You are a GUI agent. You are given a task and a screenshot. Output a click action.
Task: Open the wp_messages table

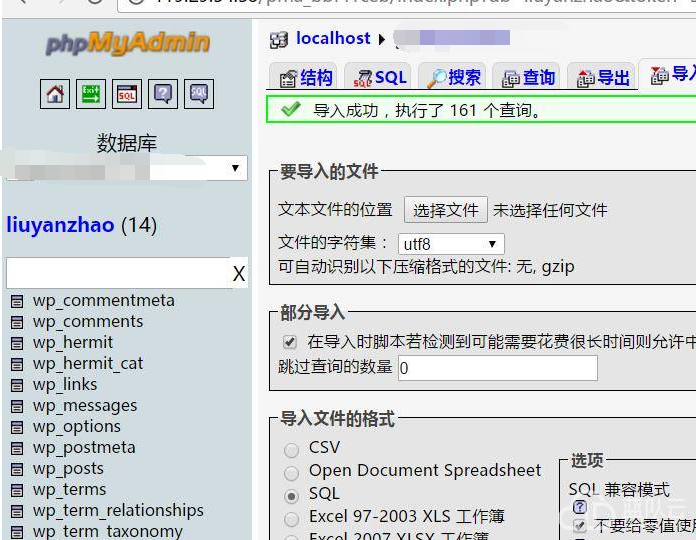pyautogui.click(x=84, y=406)
